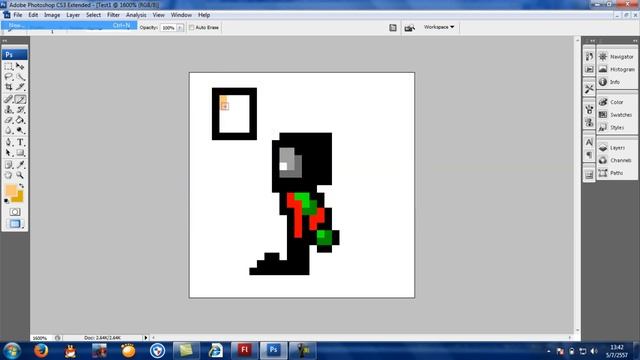Screen dimensions: 640x360
Task: Select the Move tool
Action: click(x=20, y=66)
